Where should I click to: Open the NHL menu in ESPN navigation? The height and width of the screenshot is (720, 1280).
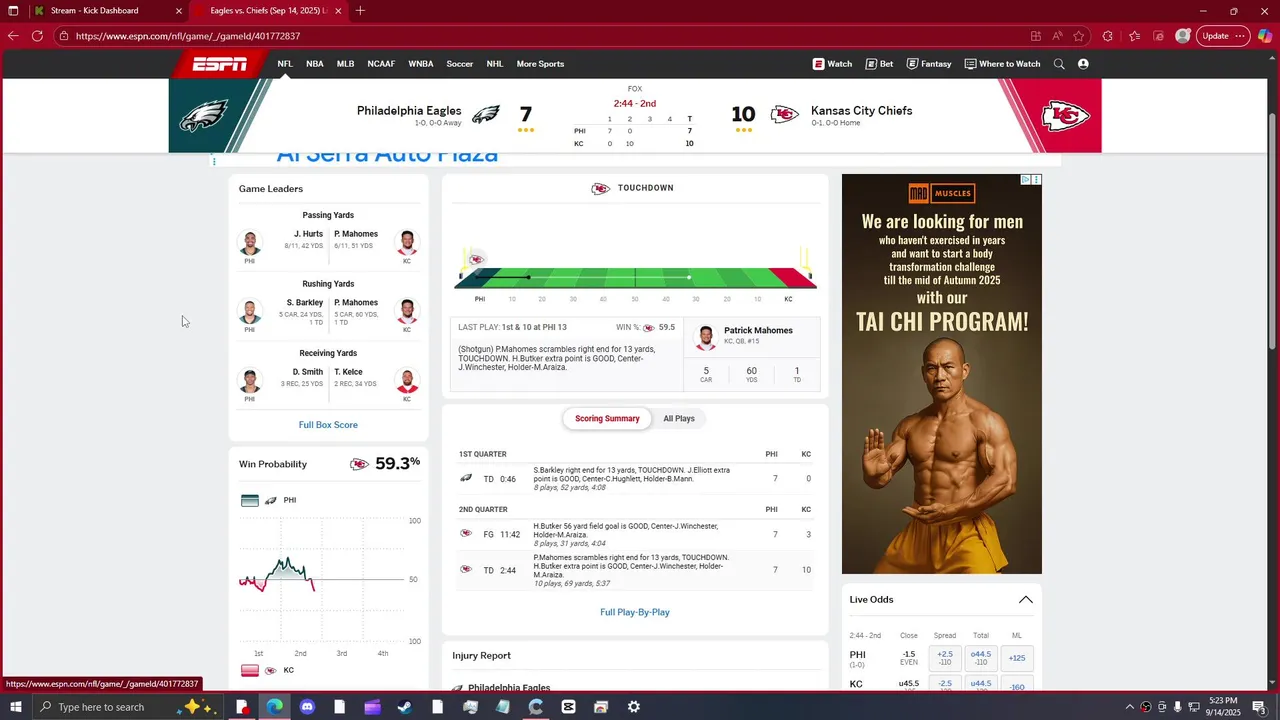point(495,64)
